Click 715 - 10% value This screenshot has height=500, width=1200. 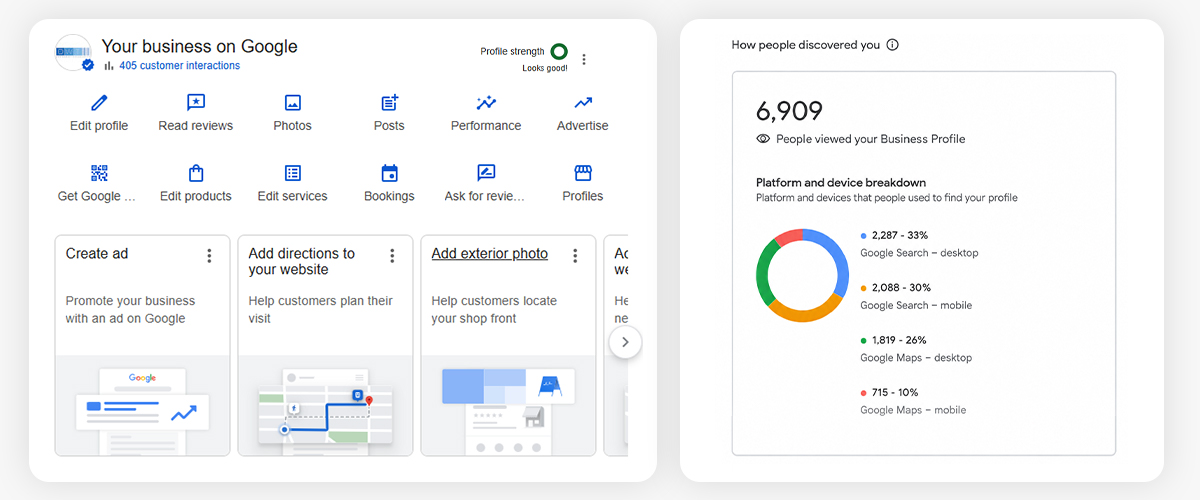pyautogui.click(x=895, y=393)
